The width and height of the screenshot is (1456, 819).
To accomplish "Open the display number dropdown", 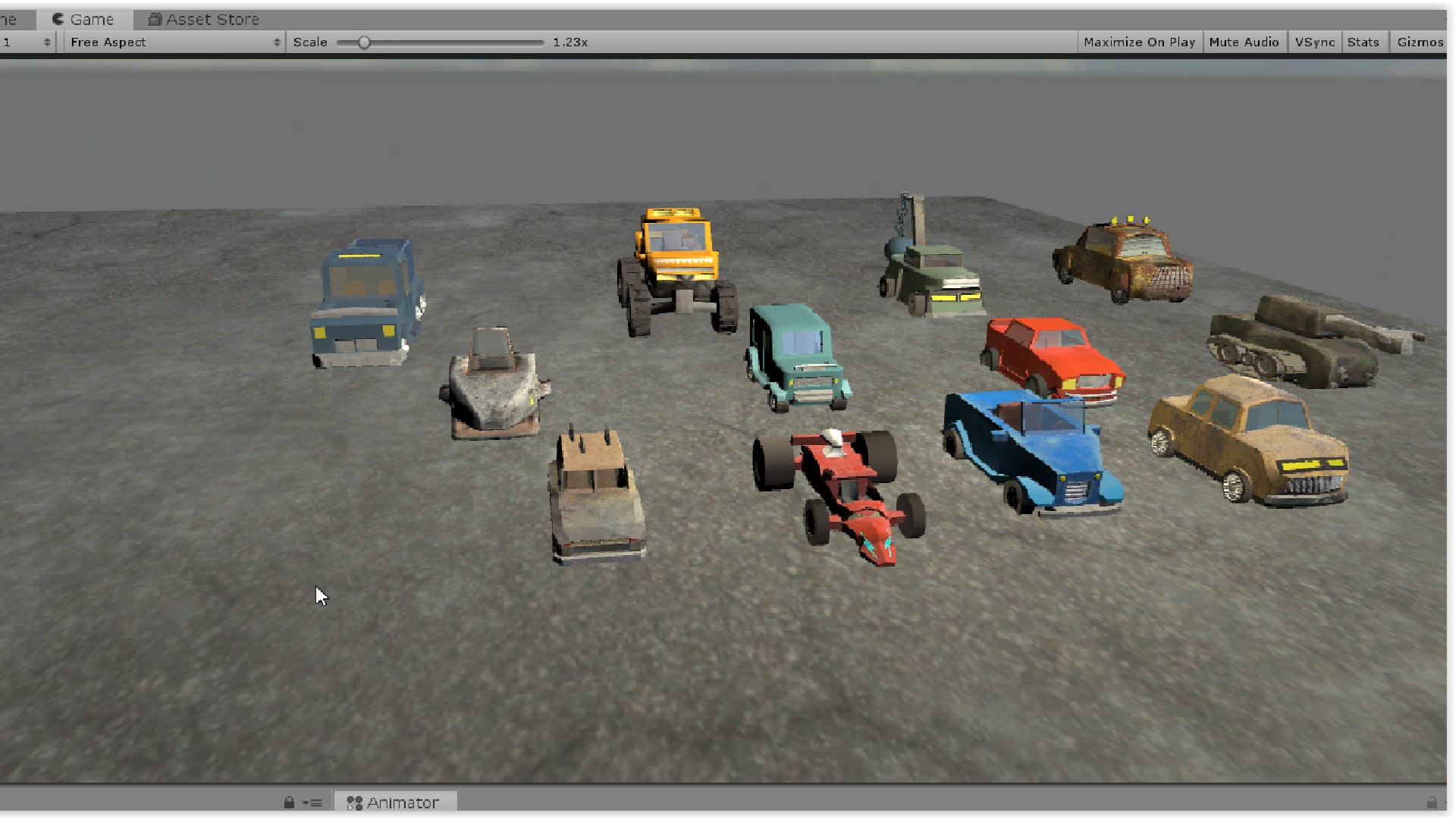I will [27, 42].
